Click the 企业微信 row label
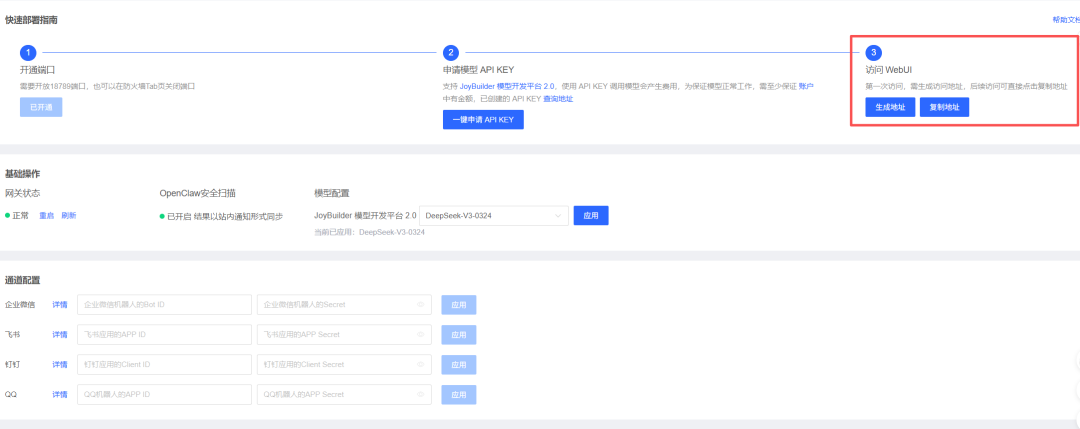1080x429 pixels. tap(20, 304)
